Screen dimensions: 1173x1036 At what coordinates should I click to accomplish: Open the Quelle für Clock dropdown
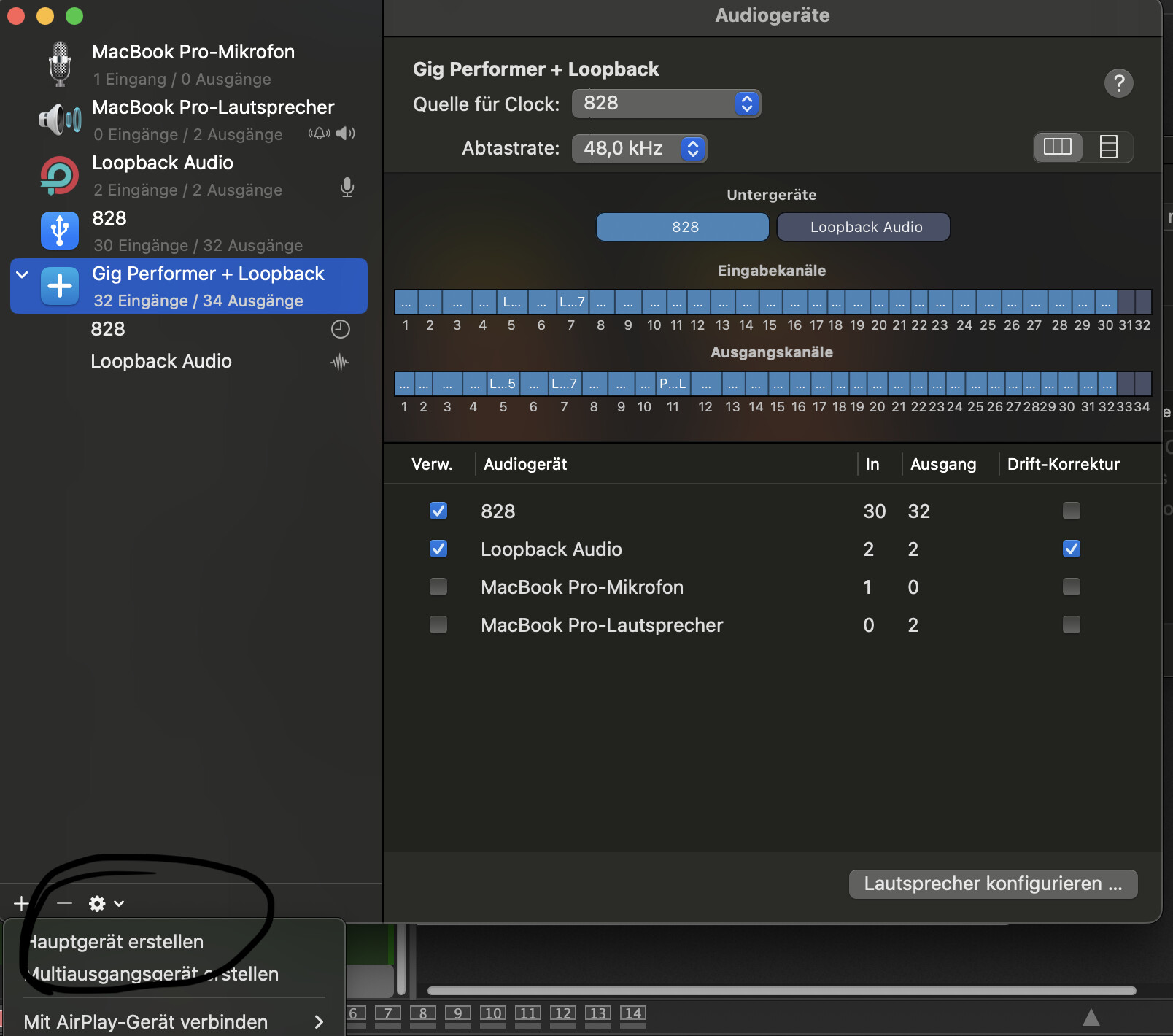[666, 104]
